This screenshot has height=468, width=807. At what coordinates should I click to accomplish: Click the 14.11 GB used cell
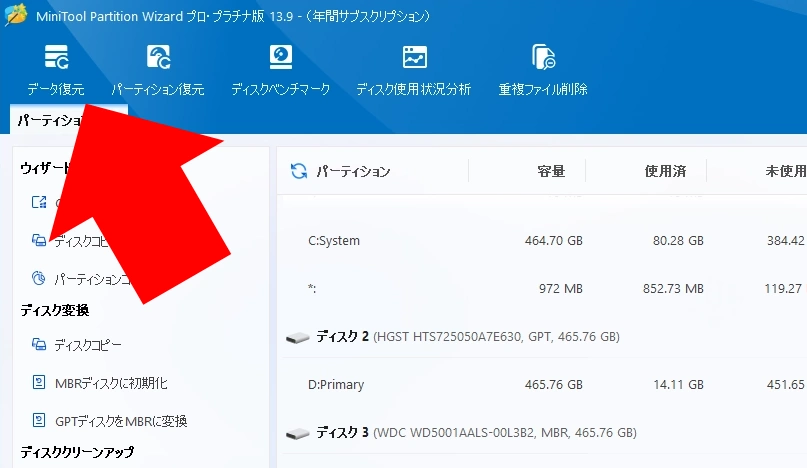coord(678,385)
